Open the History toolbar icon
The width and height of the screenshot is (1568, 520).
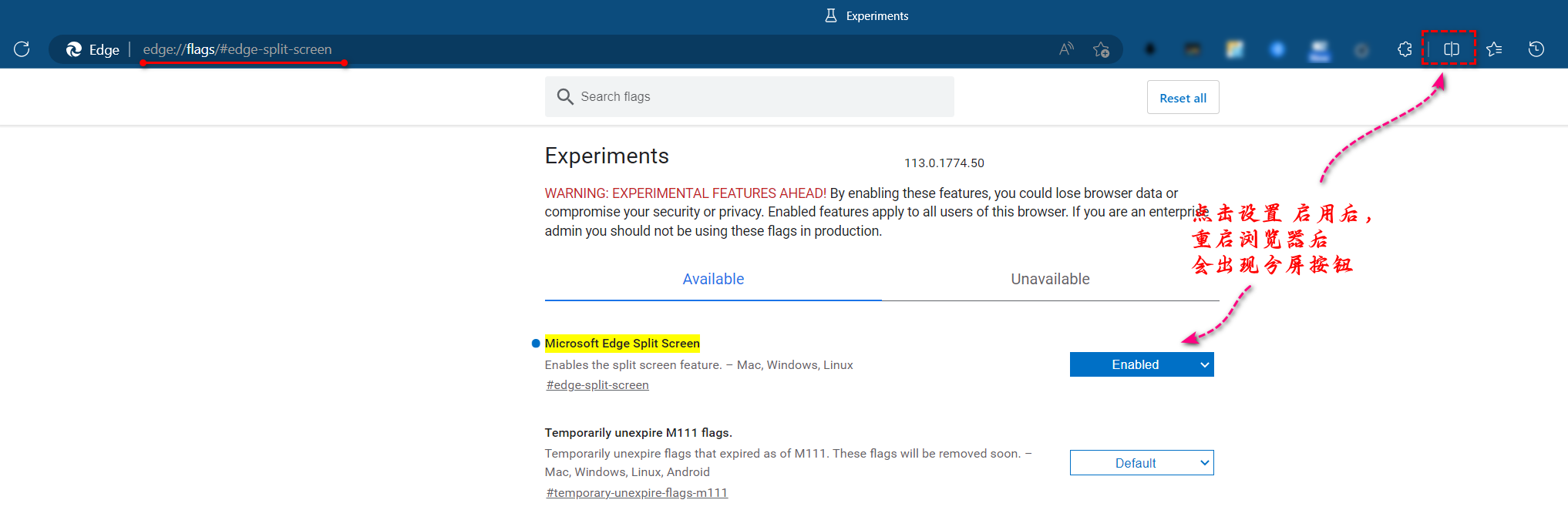(1536, 49)
